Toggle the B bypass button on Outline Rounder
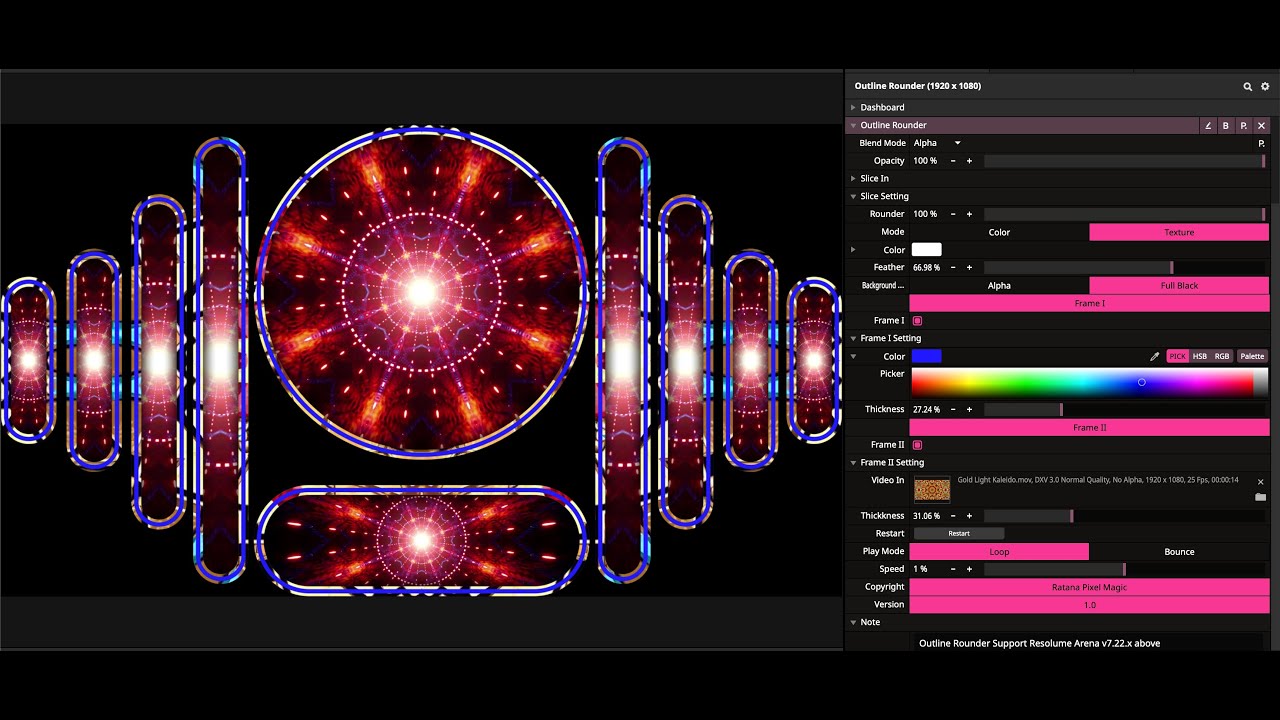This screenshot has width=1280, height=720. [x=1226, y=126]
